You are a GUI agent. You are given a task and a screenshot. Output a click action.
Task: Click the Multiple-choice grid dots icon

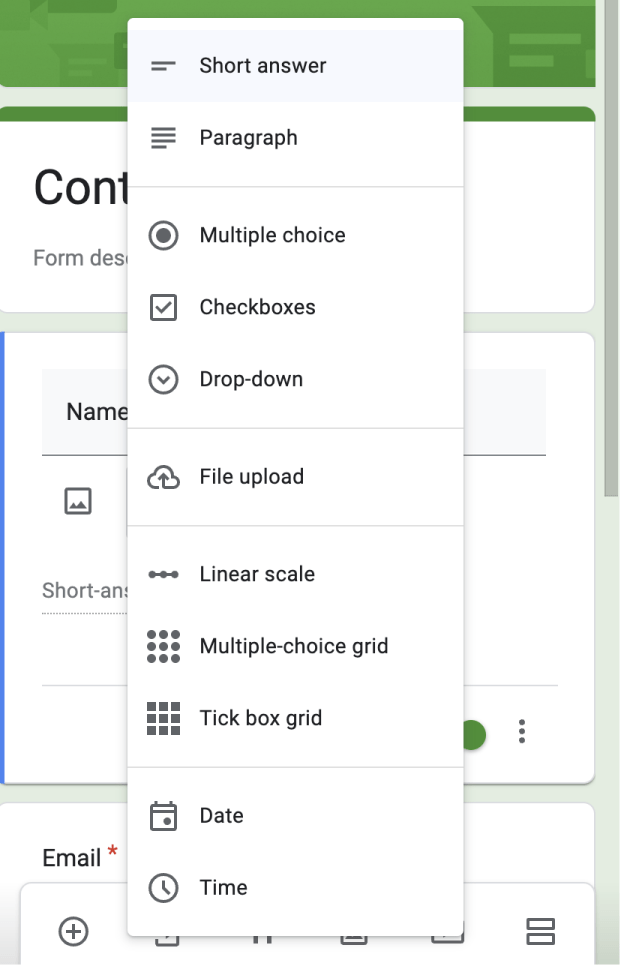pos(163,647)
